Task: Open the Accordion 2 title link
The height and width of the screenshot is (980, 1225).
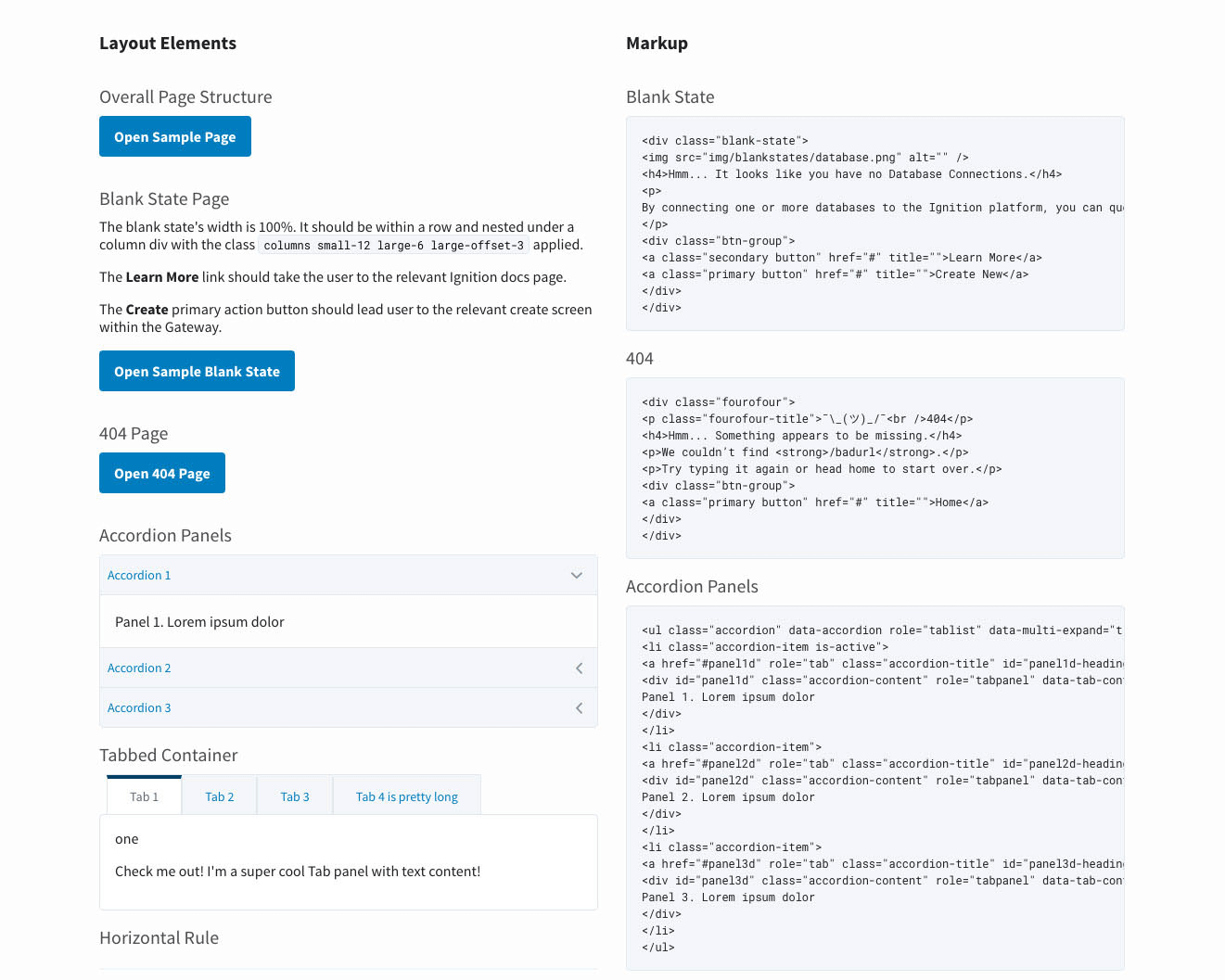Action: tap(139, 668)
